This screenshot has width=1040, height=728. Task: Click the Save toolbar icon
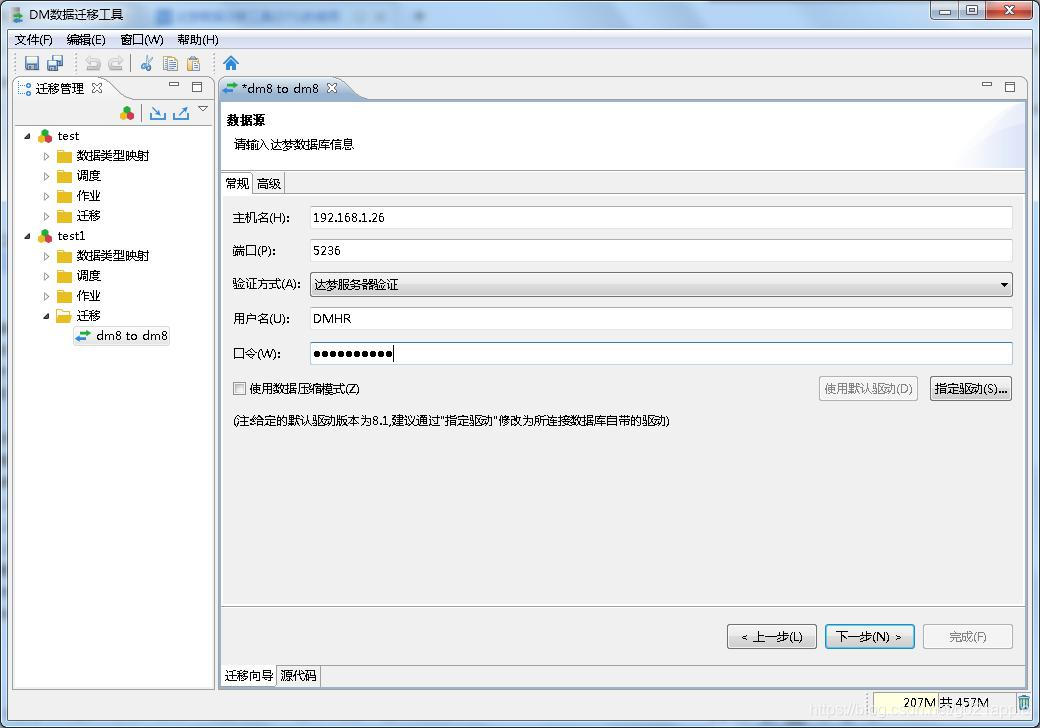[32, 63]
